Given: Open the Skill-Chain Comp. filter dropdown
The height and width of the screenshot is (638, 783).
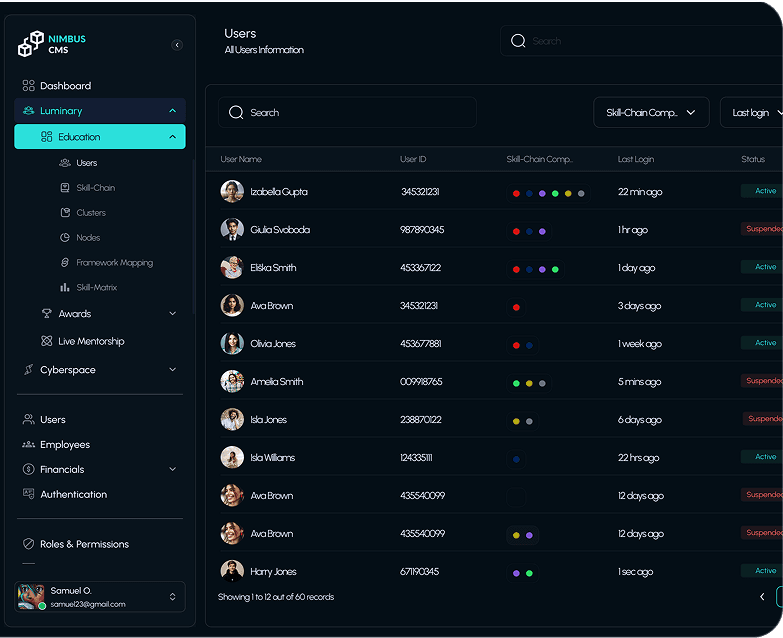Looking at the screenshot, I should click(651, 113).
